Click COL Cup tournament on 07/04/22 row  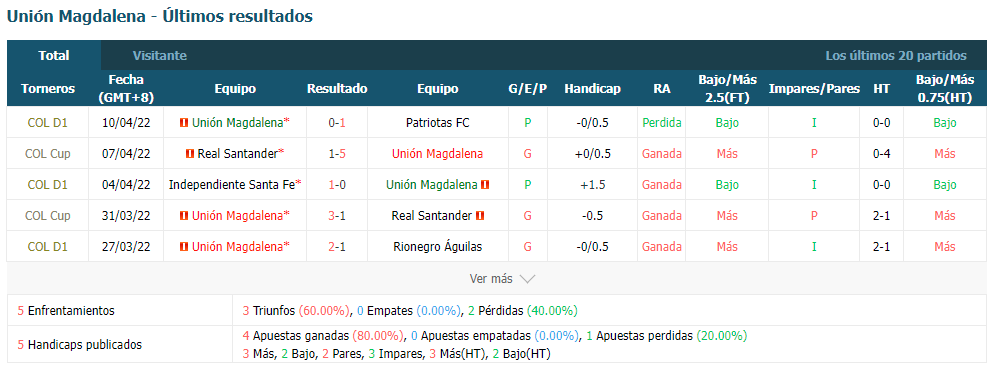coord(48,154)
